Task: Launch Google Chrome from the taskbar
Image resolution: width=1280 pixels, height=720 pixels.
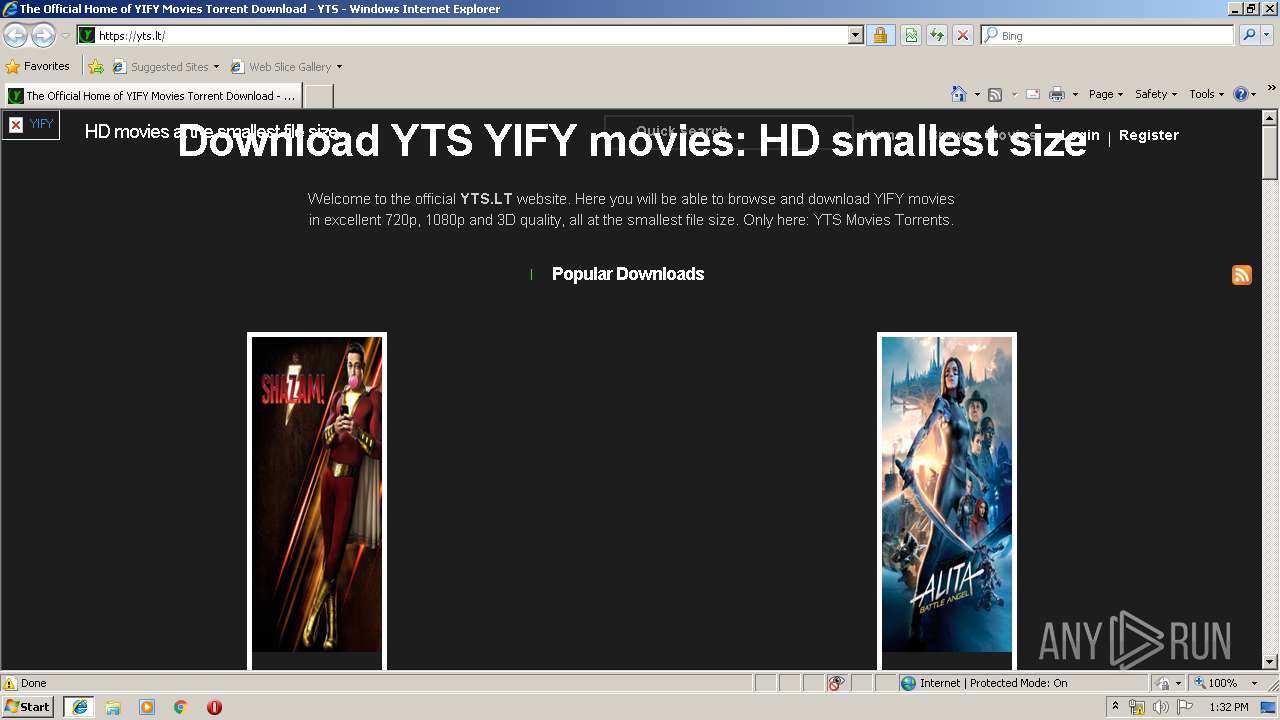Action: [181, 707]
